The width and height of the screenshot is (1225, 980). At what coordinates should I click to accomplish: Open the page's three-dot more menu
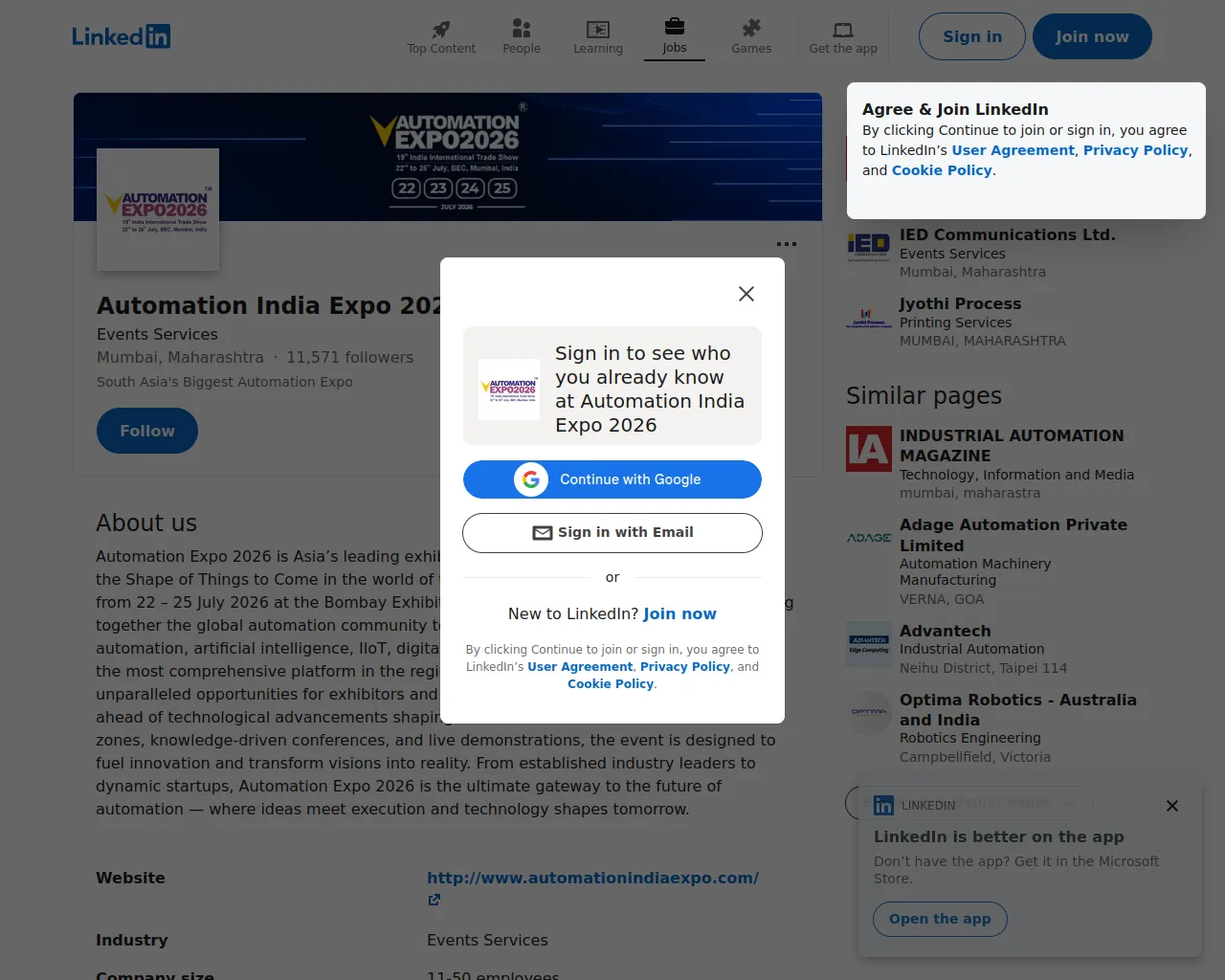click(787, 244)
